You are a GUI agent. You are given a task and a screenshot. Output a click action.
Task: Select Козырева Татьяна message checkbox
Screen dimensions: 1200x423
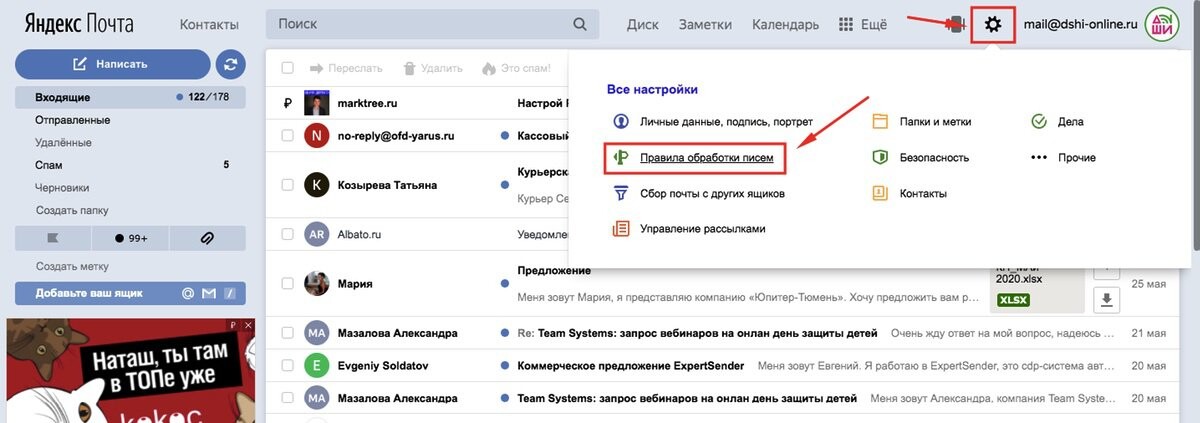[x=288, y=185]
